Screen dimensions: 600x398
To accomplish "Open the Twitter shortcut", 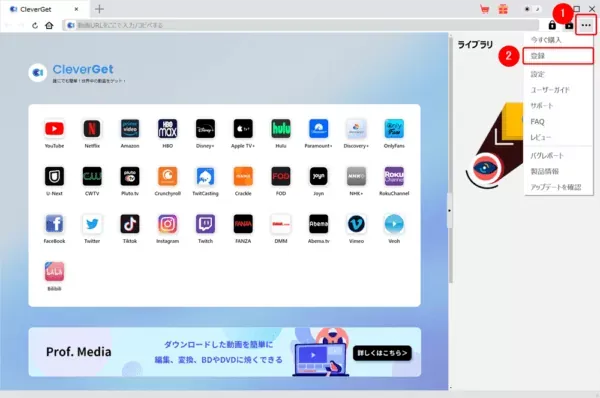I will tap(92, 224).
